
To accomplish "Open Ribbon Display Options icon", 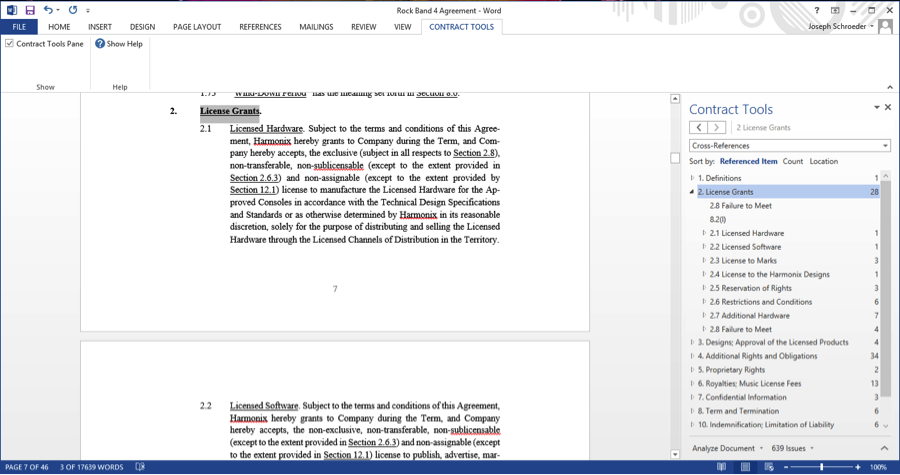I will [835, 10].
